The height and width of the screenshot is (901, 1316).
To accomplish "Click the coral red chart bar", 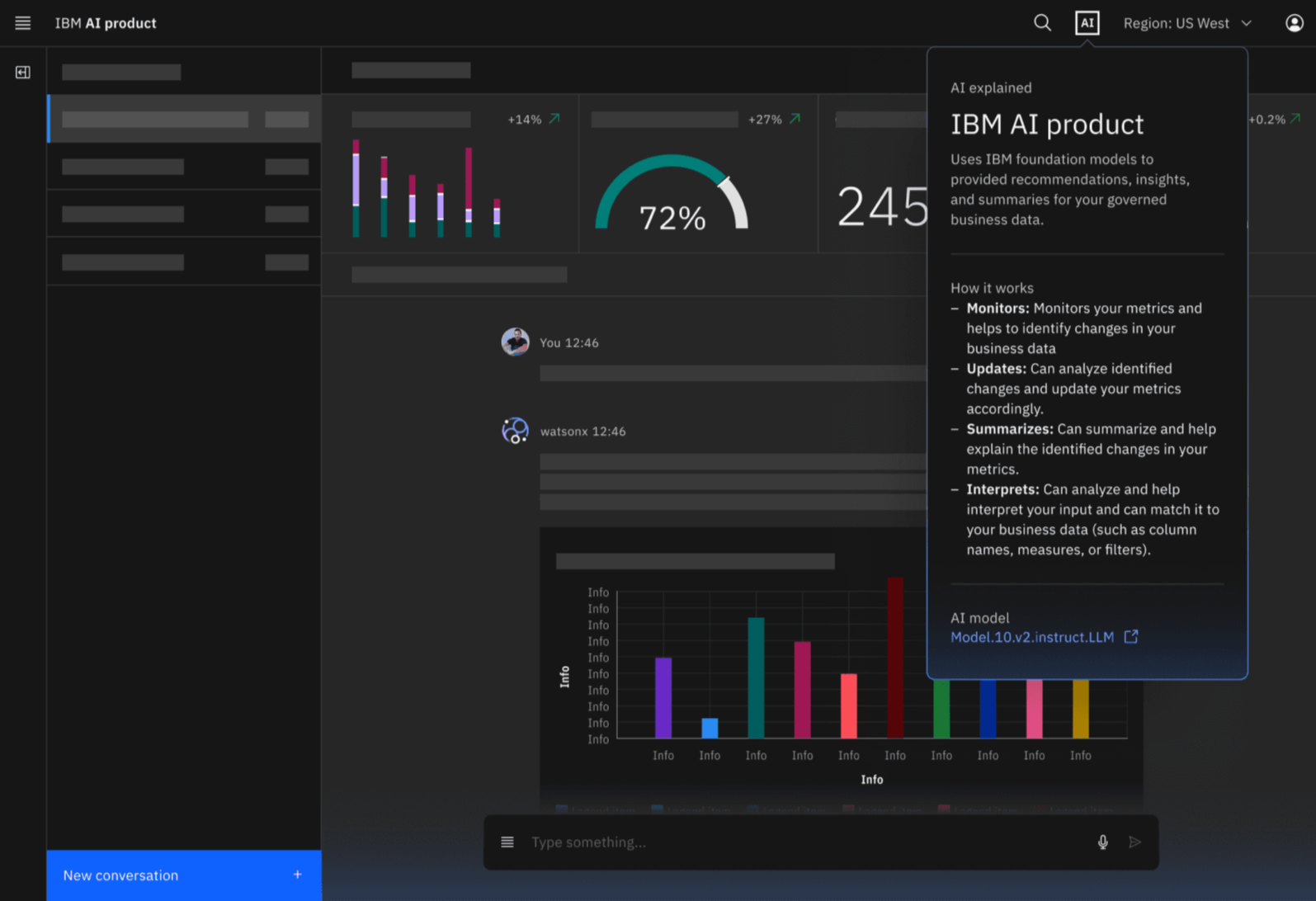I will [848, 706].
